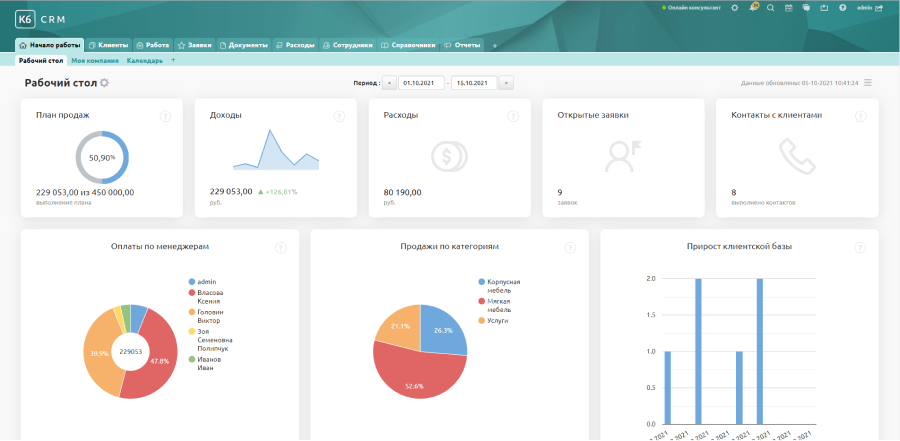900x441 pixels.
Task: Show help for Расходы card
Action: [513, 116]
